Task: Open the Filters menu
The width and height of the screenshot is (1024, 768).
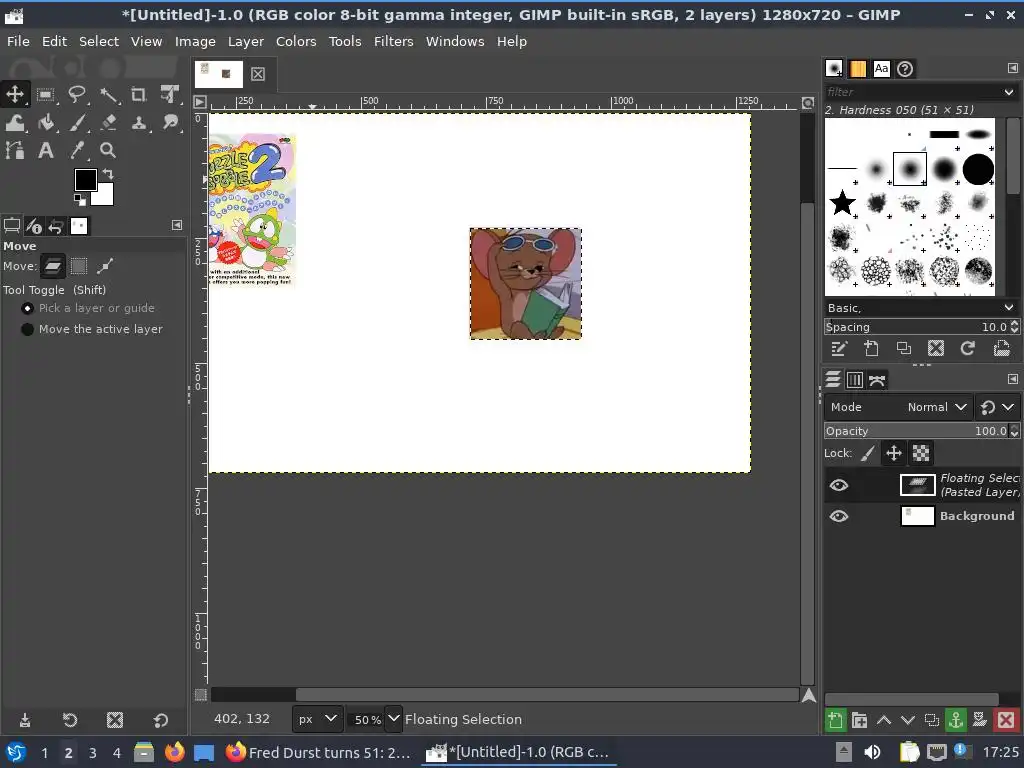Action: click(393, 41)
